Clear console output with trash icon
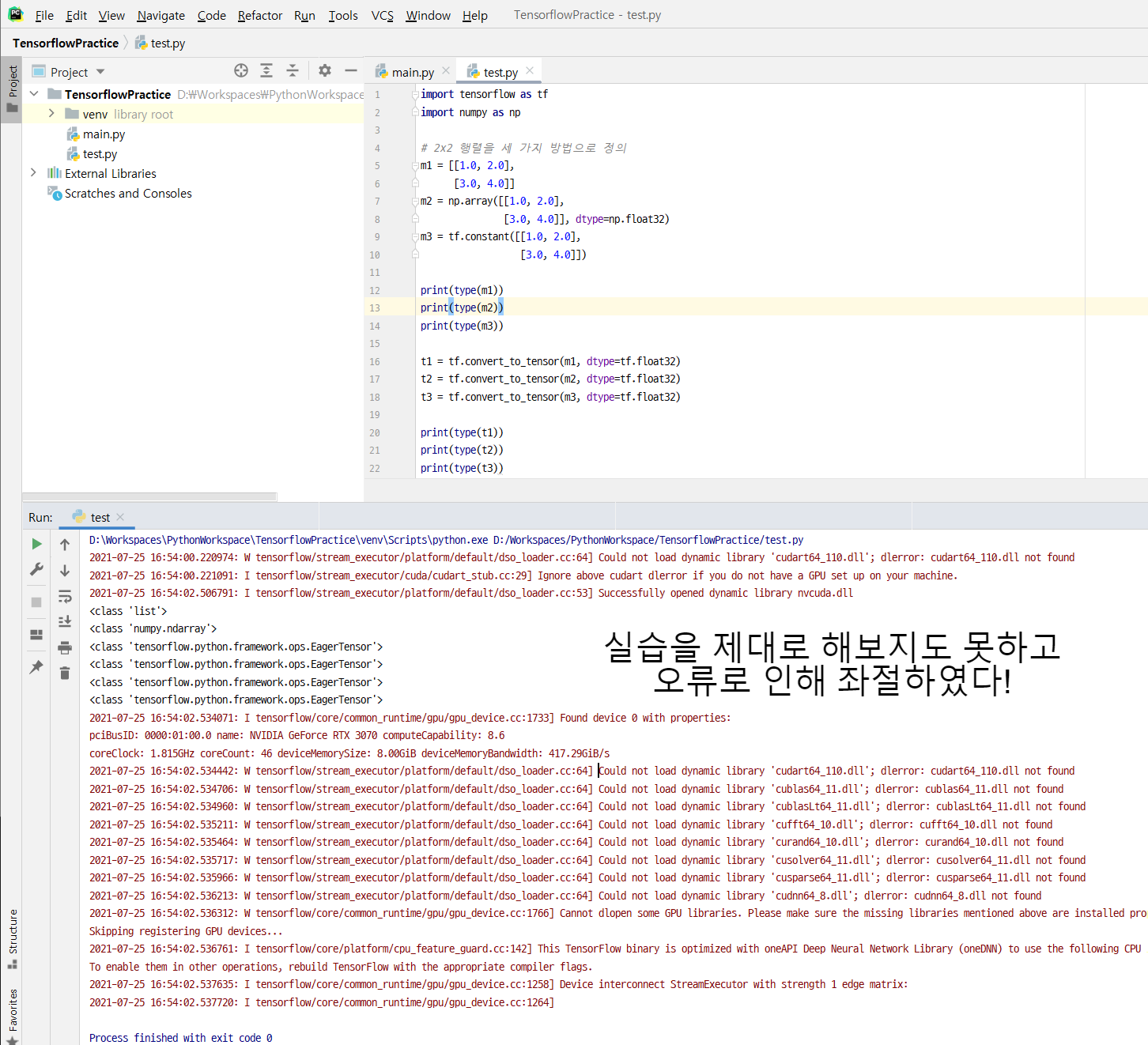 pos(65,673)
